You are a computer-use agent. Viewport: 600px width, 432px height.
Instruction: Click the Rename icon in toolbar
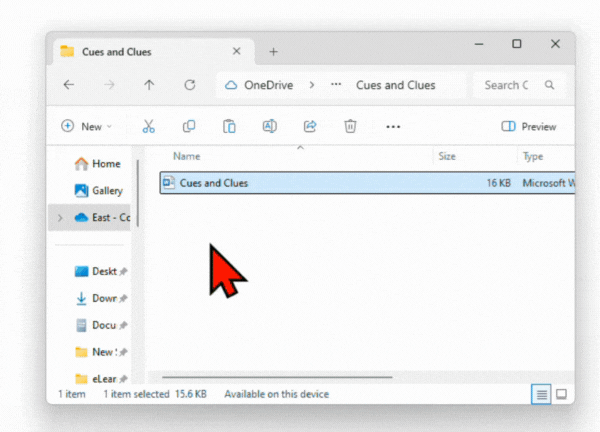point(269,127)
